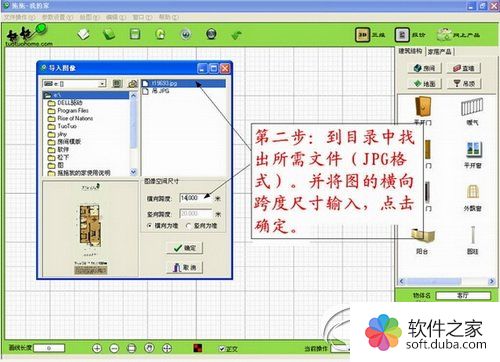Click the 物体名 object name field
500x362 pixels.
(x=463, y=295)
